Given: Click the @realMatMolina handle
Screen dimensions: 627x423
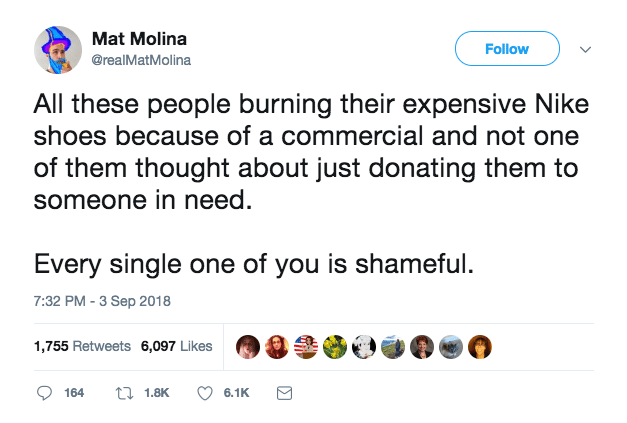Looking at the screenshot, I should coord(141,59).
